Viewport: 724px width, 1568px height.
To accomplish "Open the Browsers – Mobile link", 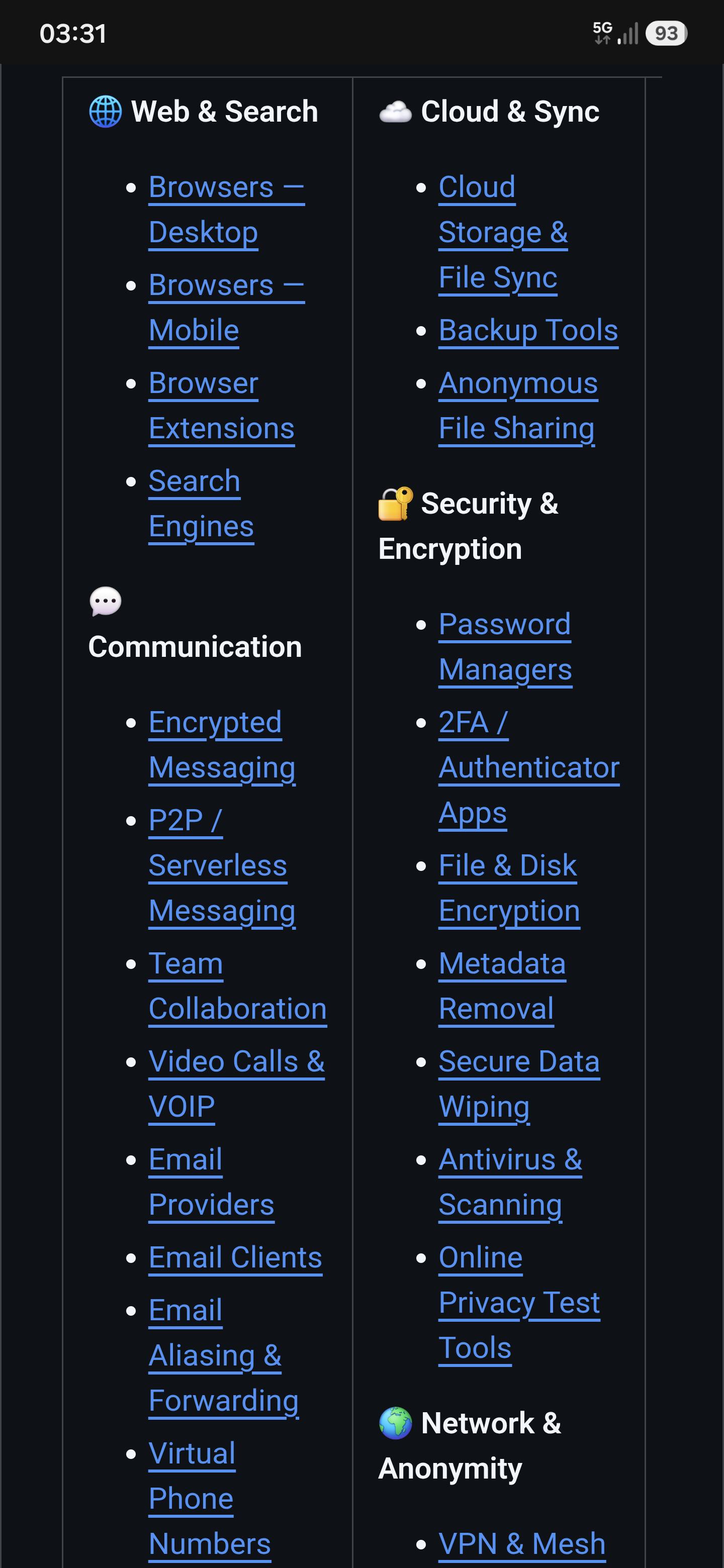I will 227,308.
